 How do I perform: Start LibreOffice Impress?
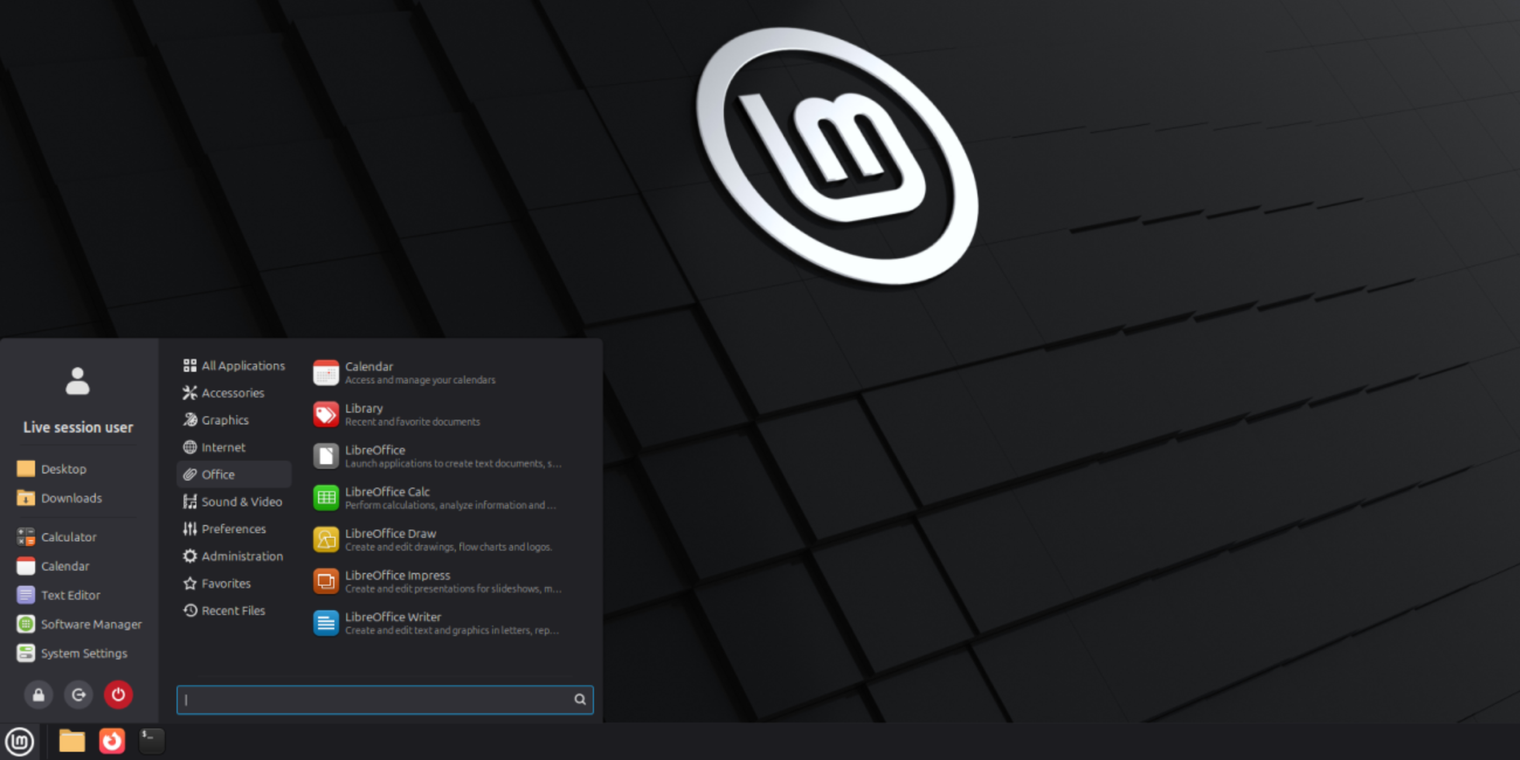[397, 580]
